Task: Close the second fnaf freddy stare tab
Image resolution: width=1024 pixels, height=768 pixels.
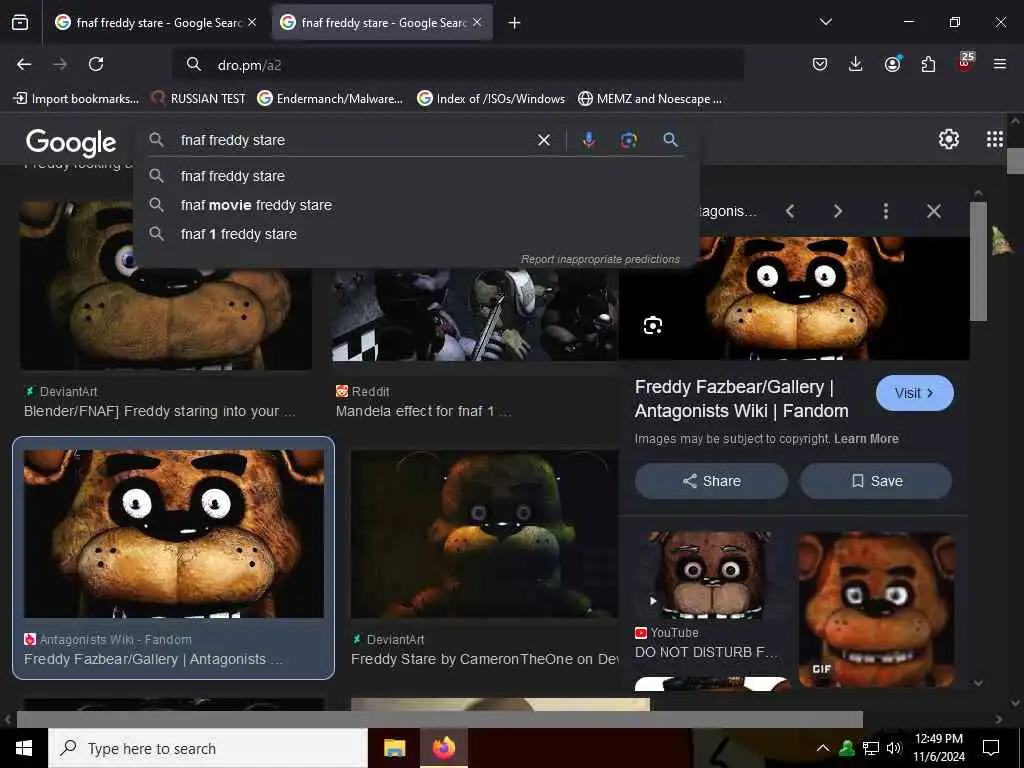Action: click(477, 22)
